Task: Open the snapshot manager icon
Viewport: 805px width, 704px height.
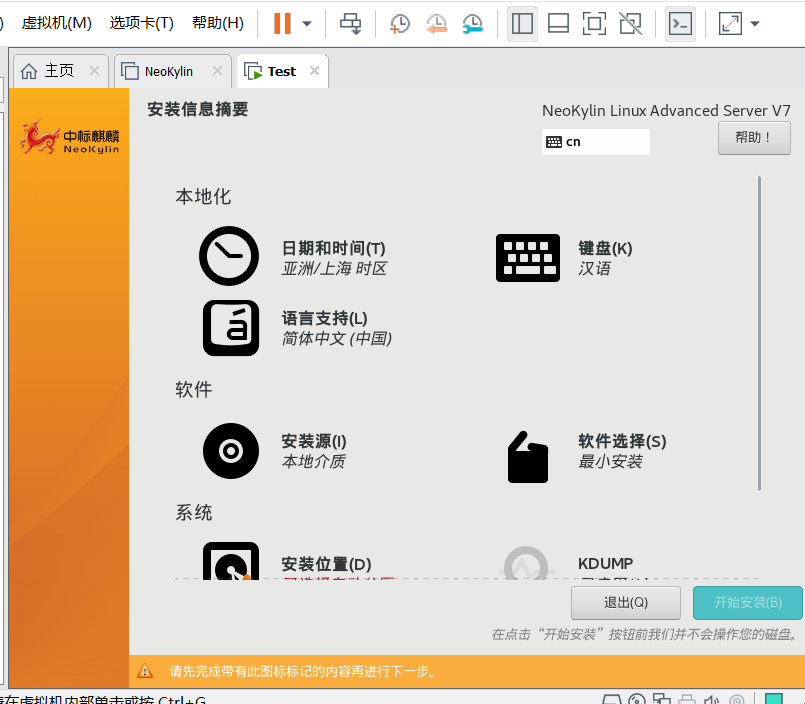Action: 471,22
